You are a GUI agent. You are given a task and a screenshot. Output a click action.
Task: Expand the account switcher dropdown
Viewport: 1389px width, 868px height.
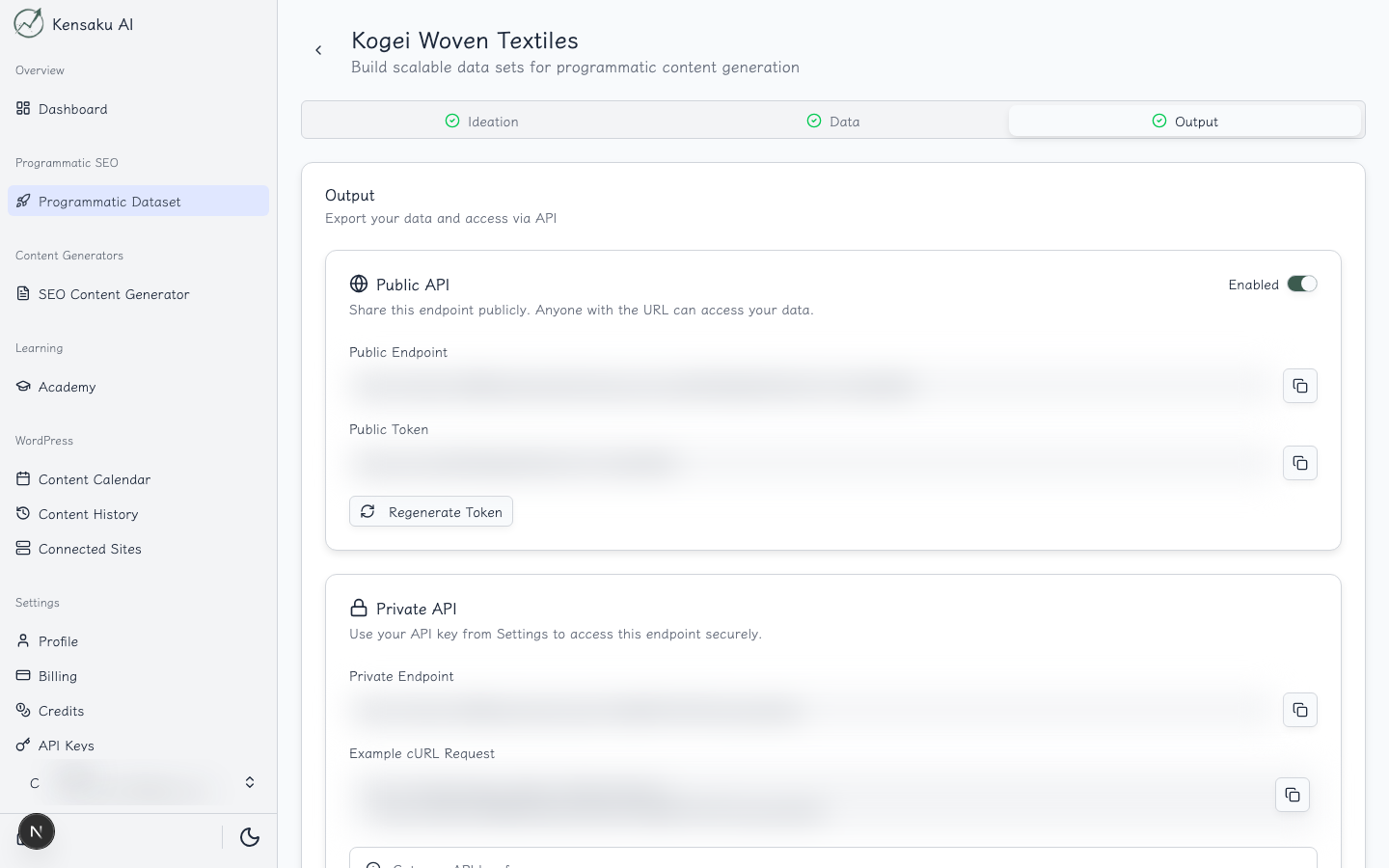point(249,782)
